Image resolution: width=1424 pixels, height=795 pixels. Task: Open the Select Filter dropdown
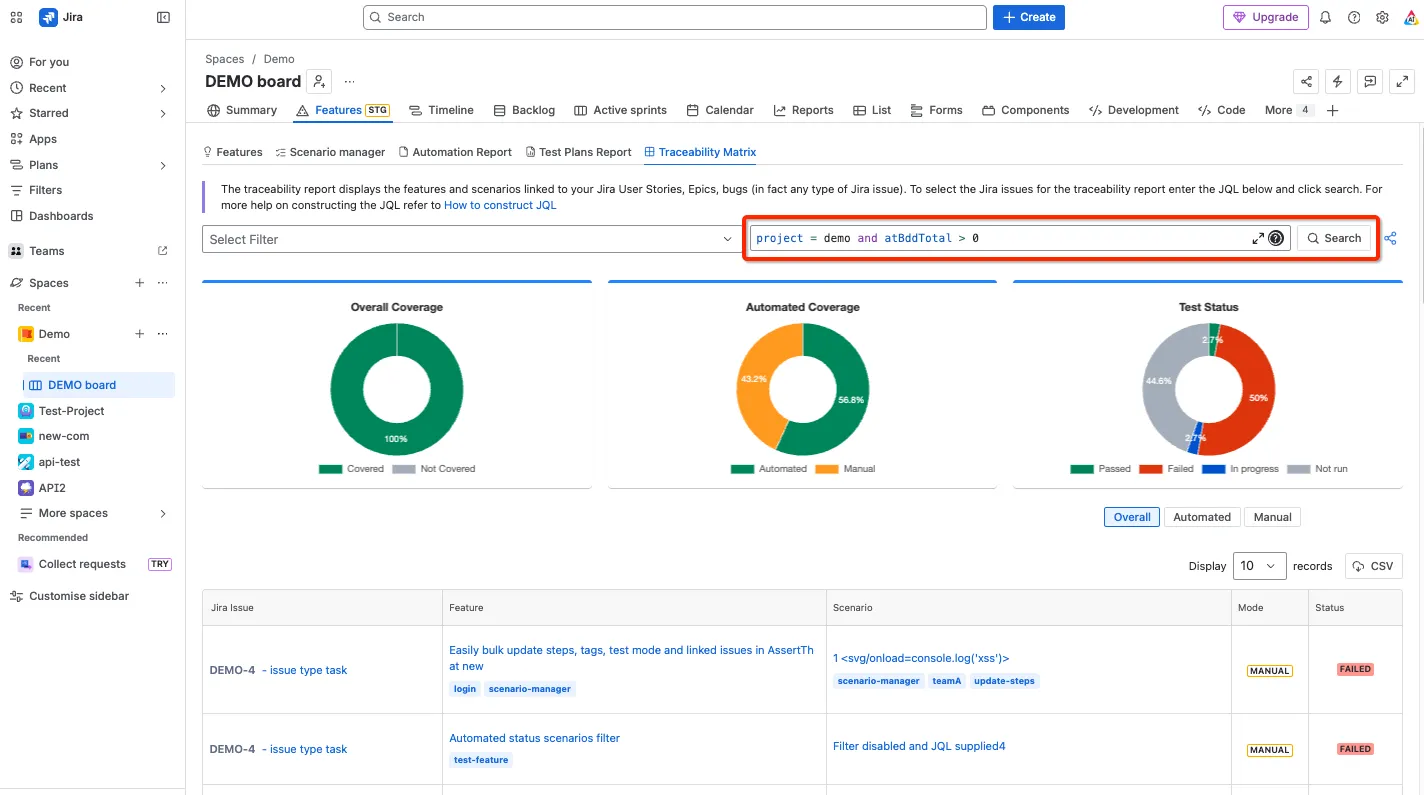pyautogui.click(x=472, y=239)
